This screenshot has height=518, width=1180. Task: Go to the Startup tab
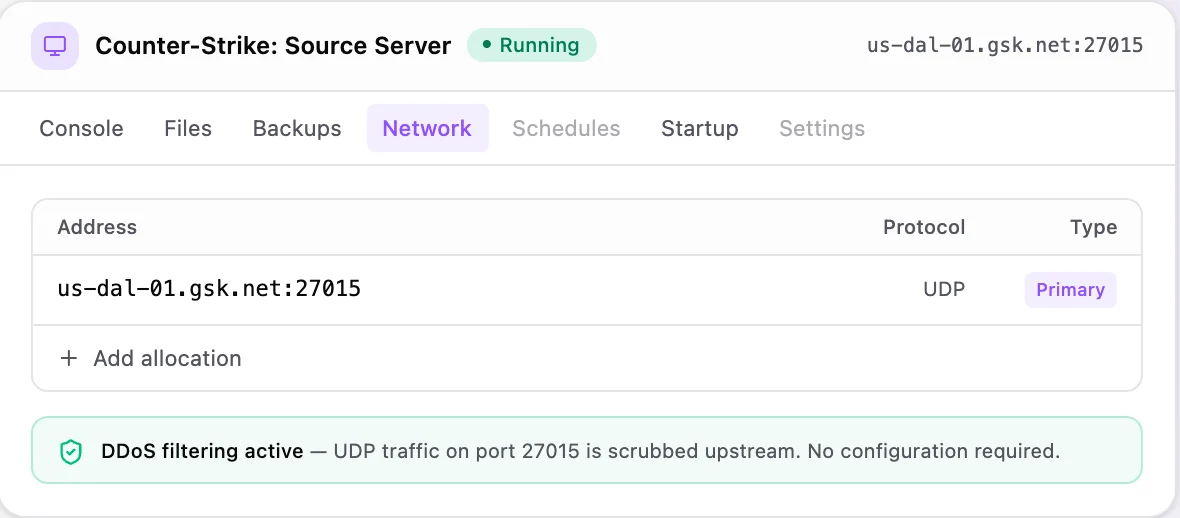700,128
